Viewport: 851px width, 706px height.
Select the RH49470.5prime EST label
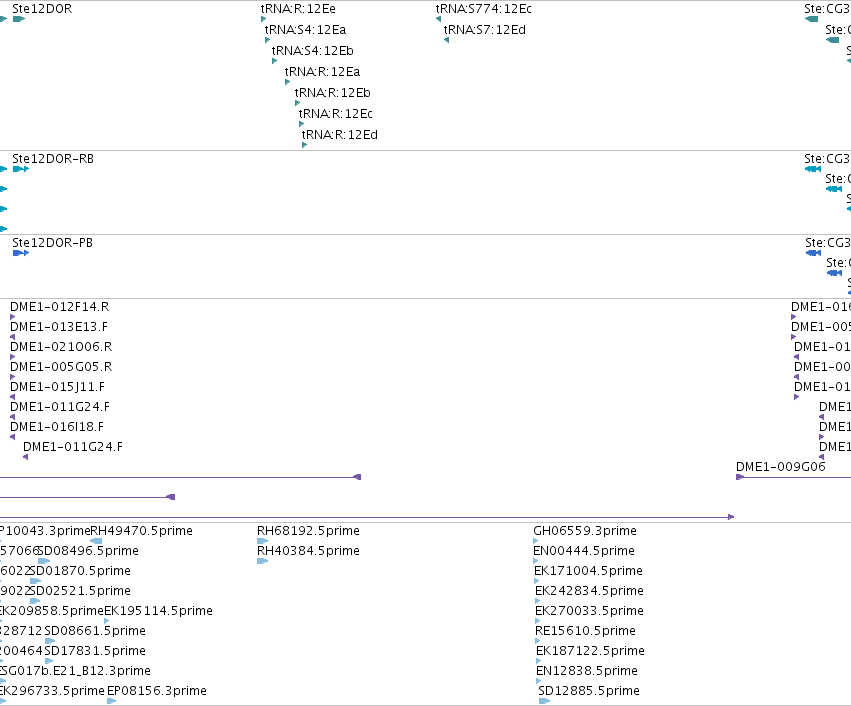coord(141,531)
